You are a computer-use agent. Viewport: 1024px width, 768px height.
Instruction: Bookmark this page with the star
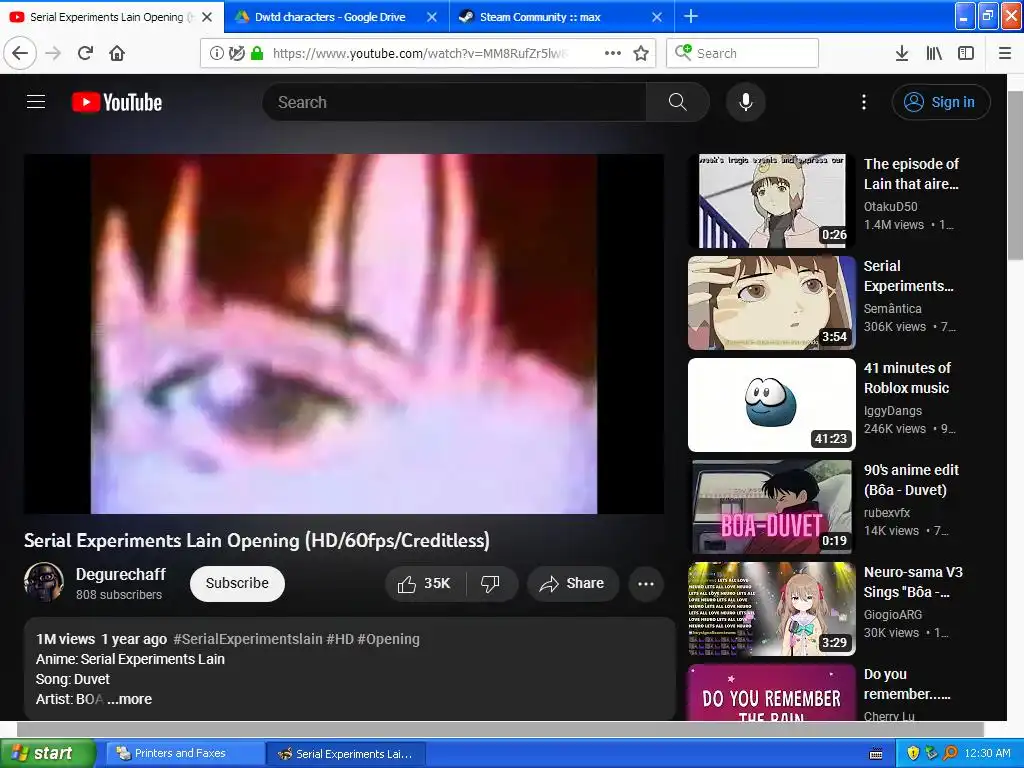641,53
